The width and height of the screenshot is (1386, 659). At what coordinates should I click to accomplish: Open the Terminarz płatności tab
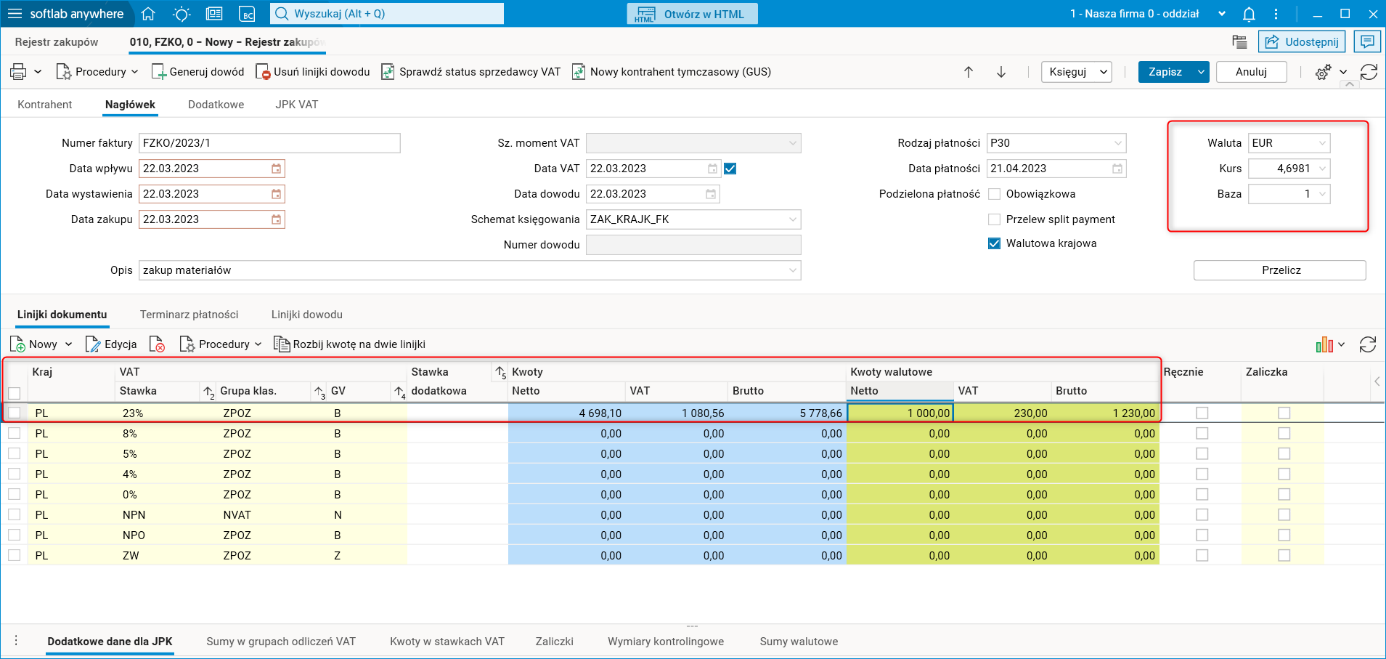click(x=189, y=314)
